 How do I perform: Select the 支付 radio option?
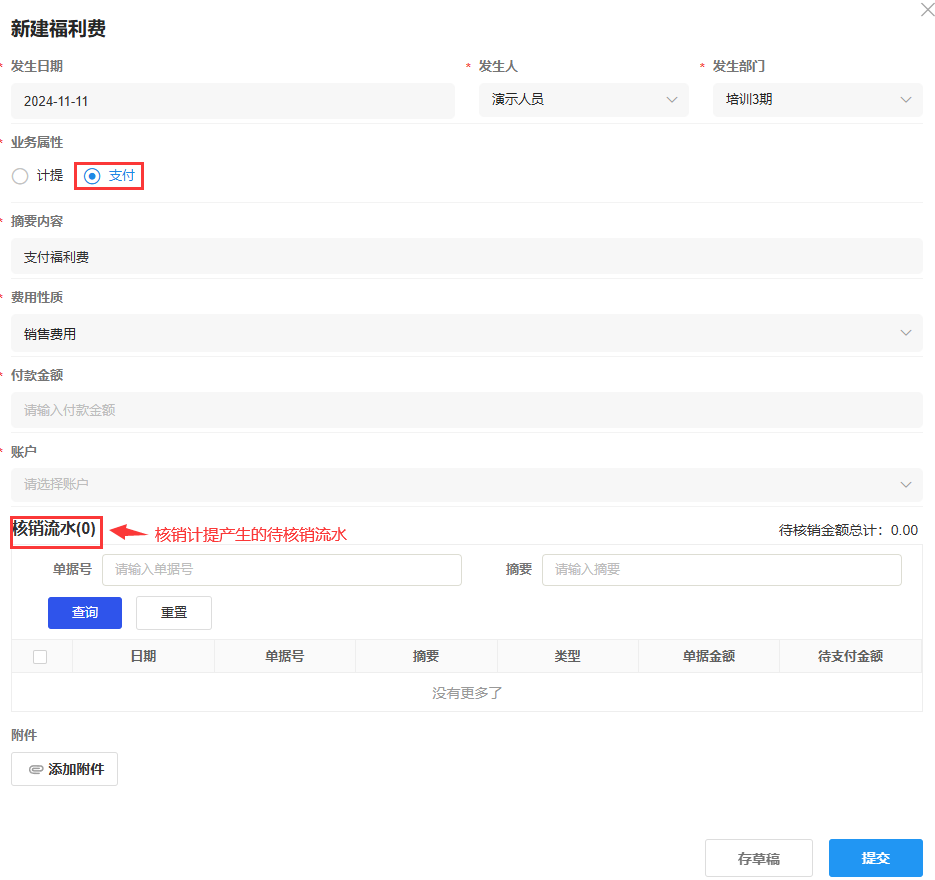coord(93,176)
